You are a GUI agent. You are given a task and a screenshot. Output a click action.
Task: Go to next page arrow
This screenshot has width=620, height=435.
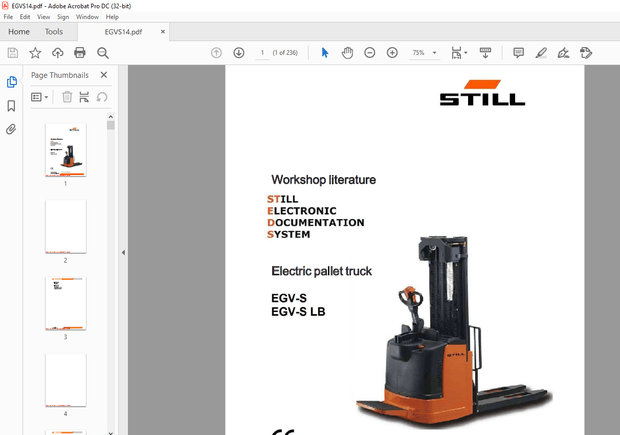pos(239,53)
